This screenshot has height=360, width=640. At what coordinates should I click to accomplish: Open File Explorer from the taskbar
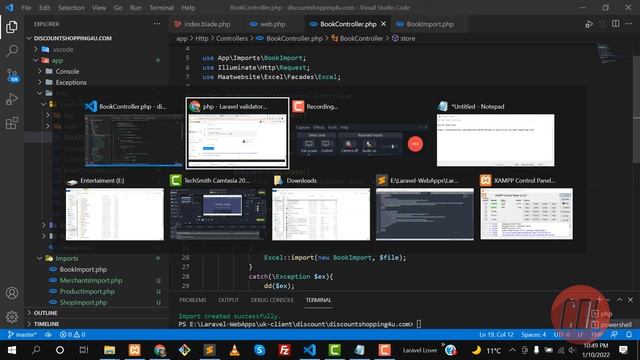(109, 350)
